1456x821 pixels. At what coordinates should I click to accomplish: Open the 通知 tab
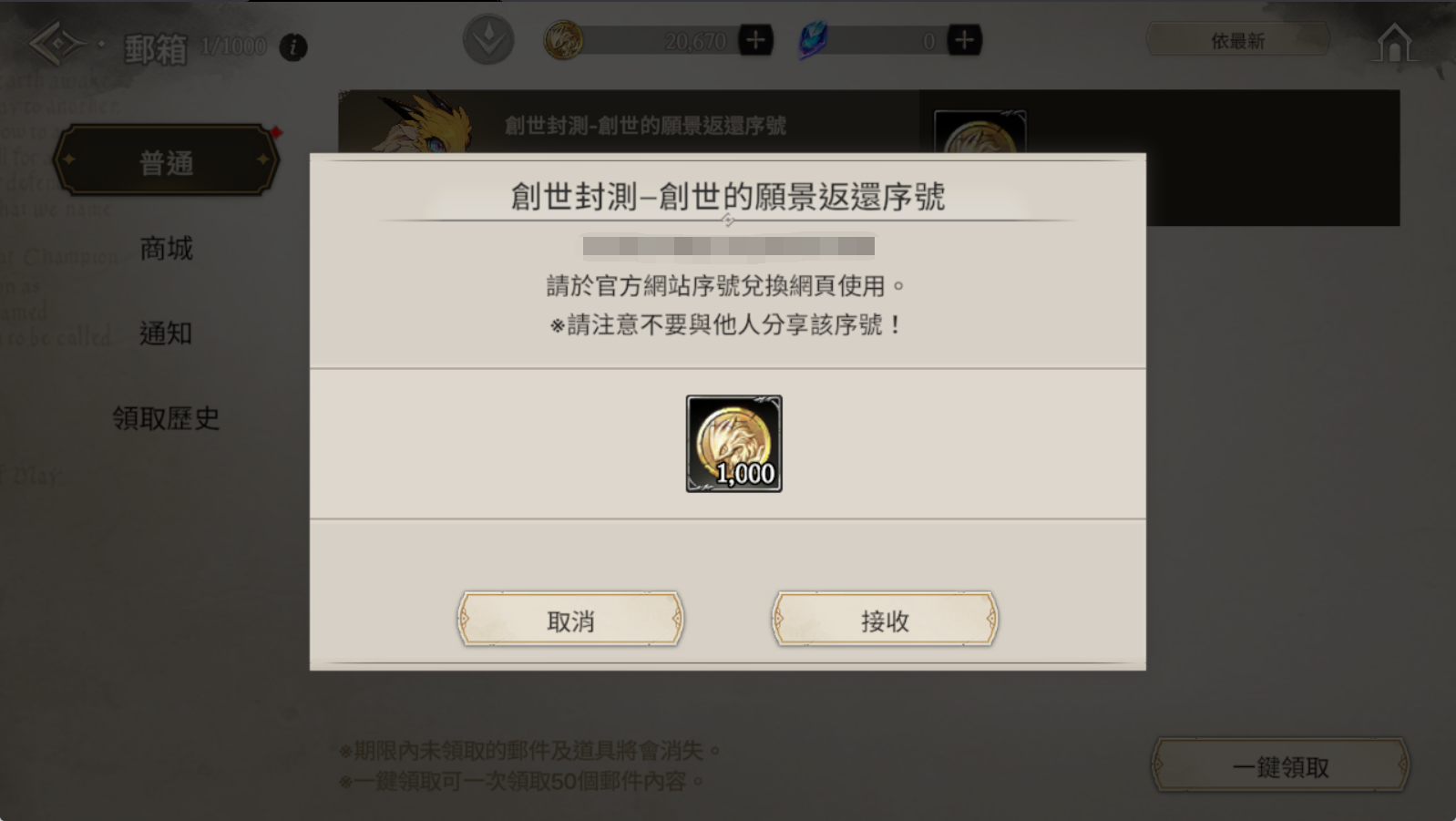(x=166, y=334)
